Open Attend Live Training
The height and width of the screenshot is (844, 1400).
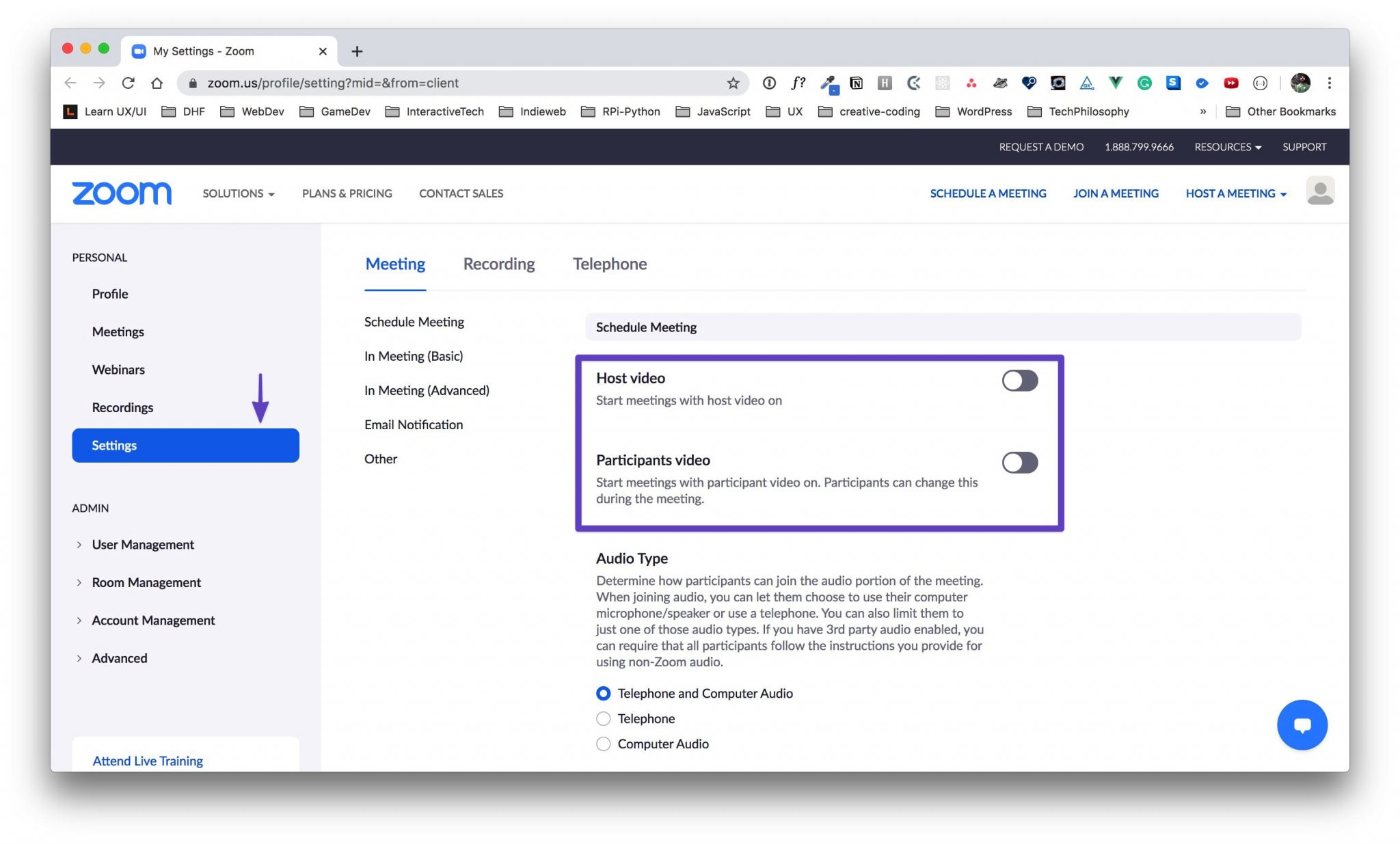(x=147, y=761)
